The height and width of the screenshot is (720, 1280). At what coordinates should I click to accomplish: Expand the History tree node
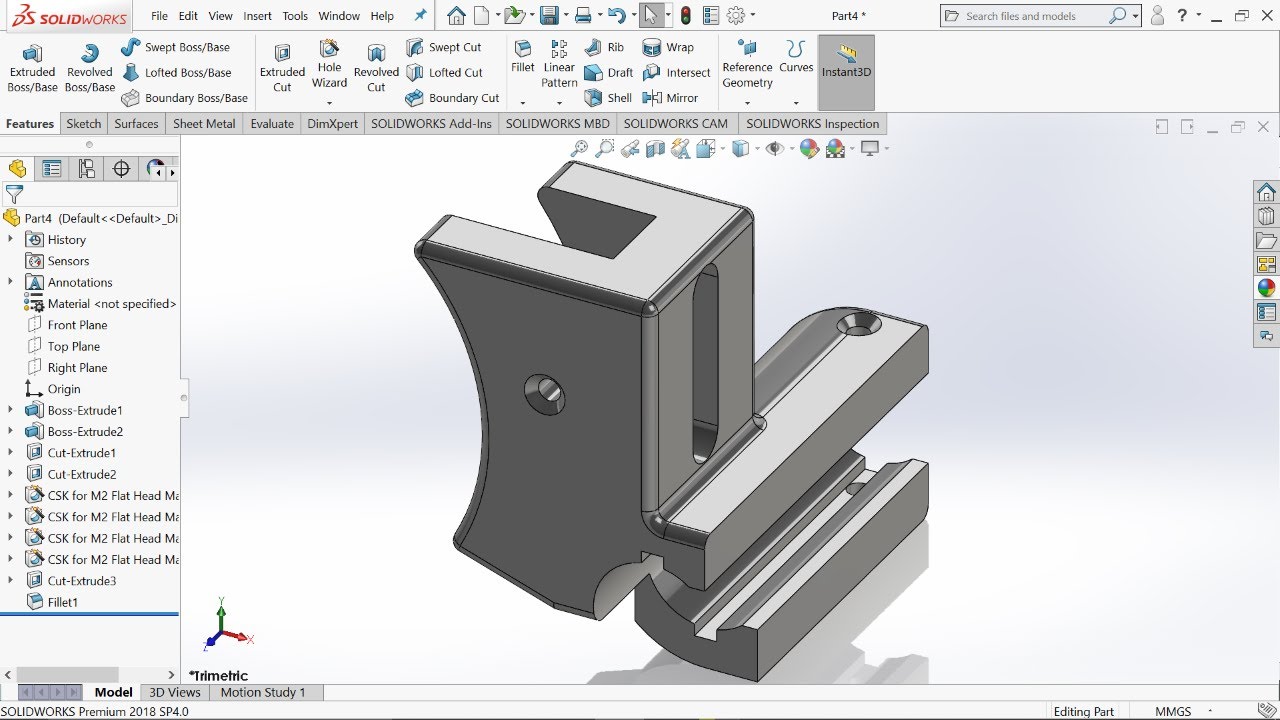click(11, 240)
